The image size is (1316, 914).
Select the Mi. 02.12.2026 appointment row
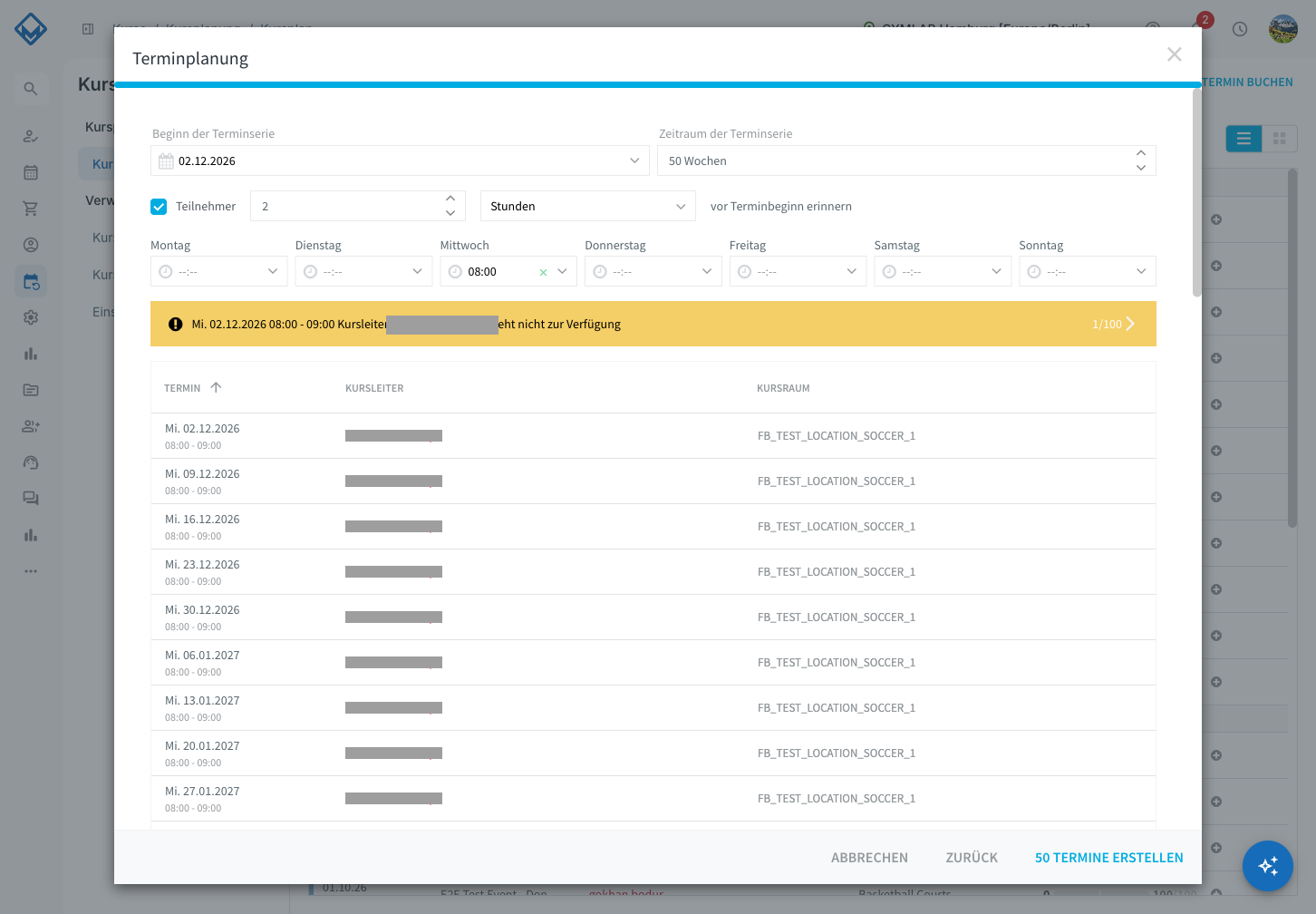653,436
